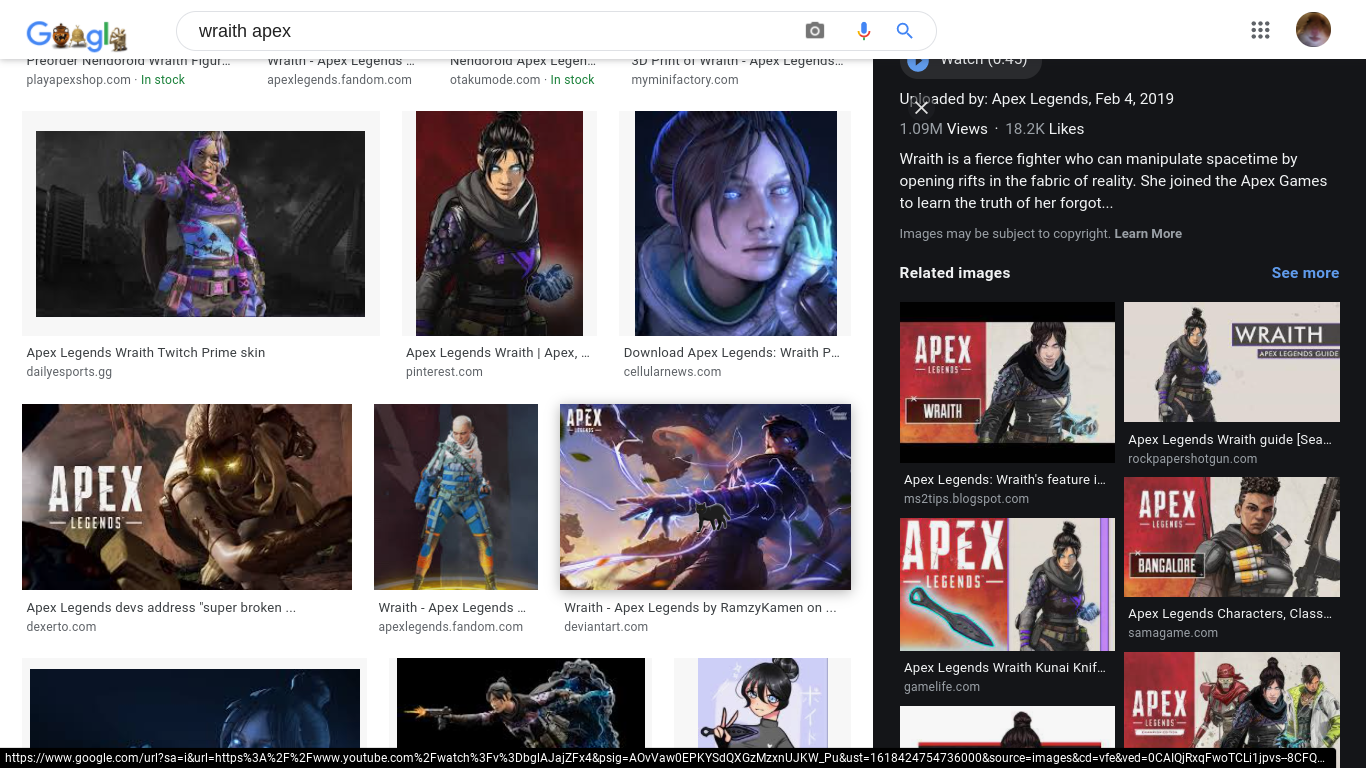This screenshot has width=1366, height=768.
Task: Open the blue and orange Wraith skin image
Action: point(456,497)
